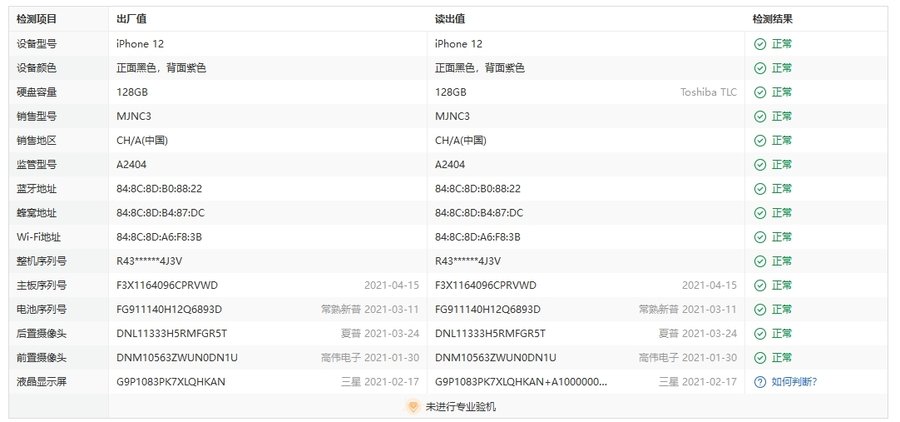Click the 未进行专业验机 notice text
This screenshot has width=900, height=422.
click(x=460, y=407)
